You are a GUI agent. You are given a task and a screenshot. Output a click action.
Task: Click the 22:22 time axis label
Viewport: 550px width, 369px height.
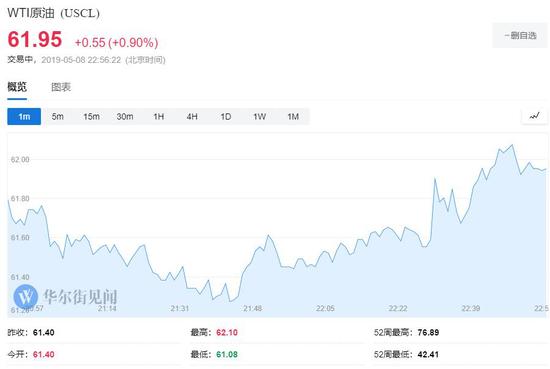pyautogui.click(x=398, y=308)
